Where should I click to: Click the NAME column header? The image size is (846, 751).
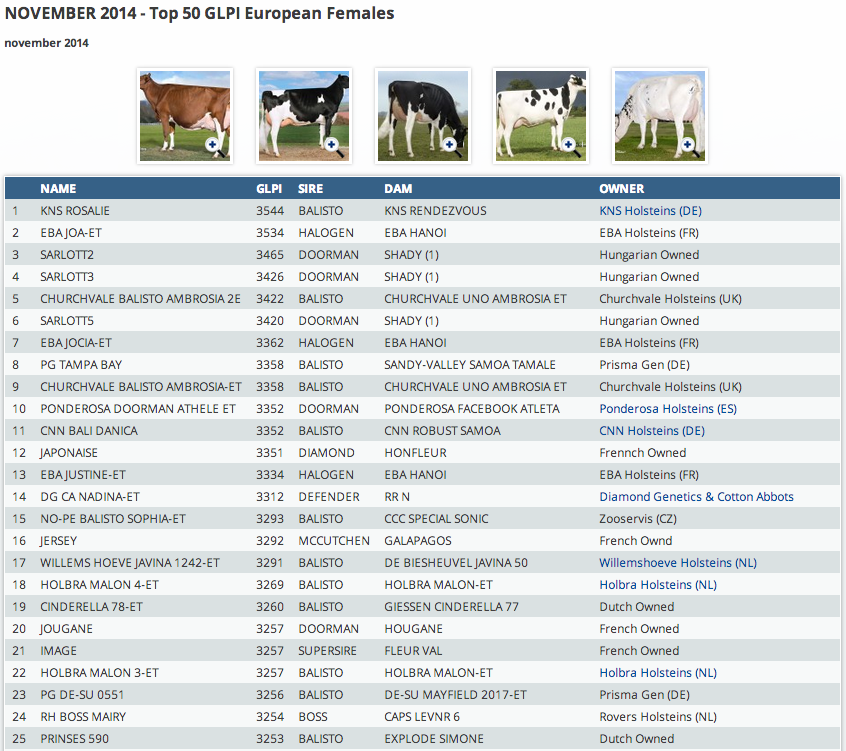[58, 189]
